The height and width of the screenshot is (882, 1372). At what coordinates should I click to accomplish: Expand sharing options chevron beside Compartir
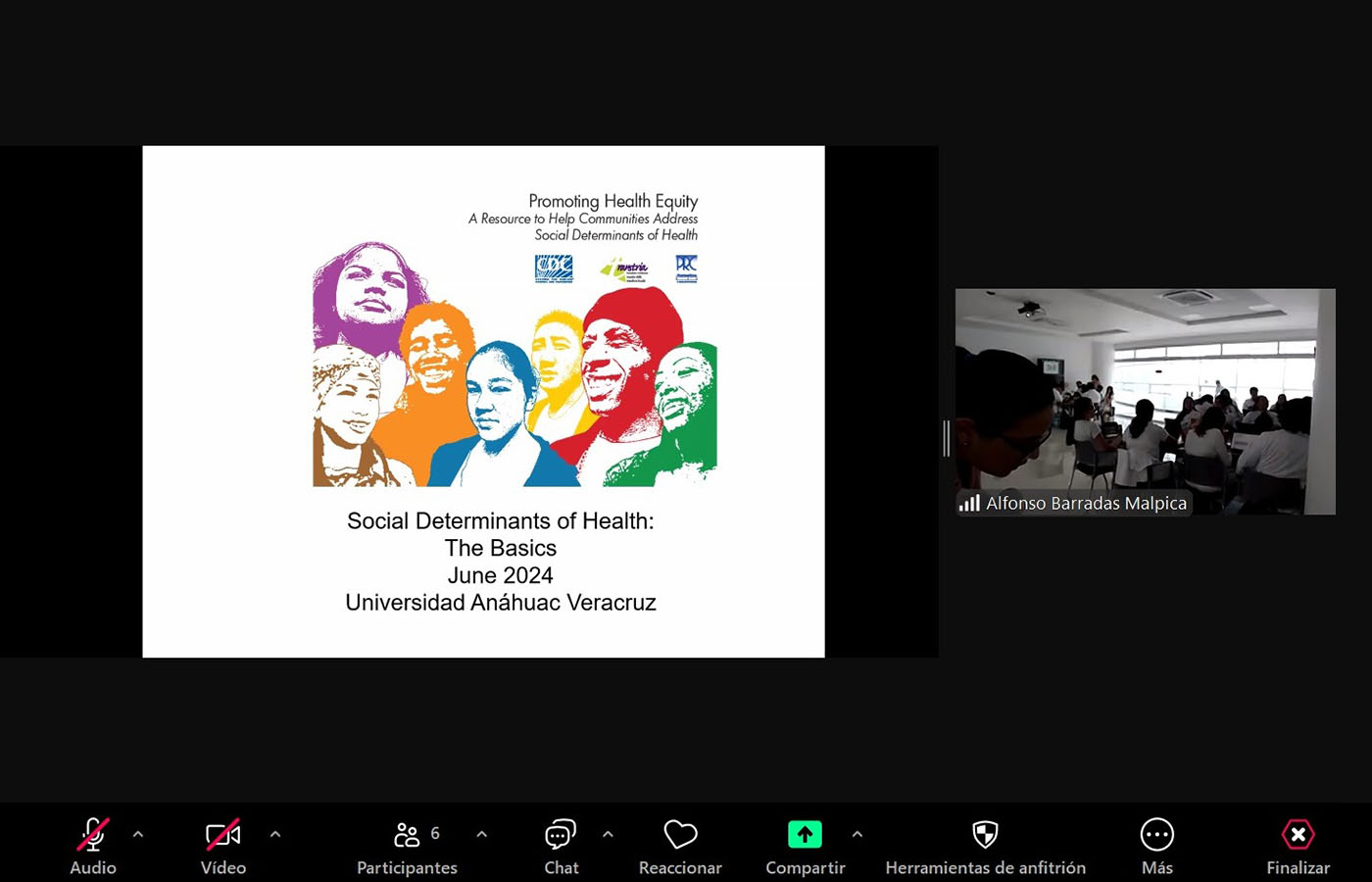[x=857, y=834]
